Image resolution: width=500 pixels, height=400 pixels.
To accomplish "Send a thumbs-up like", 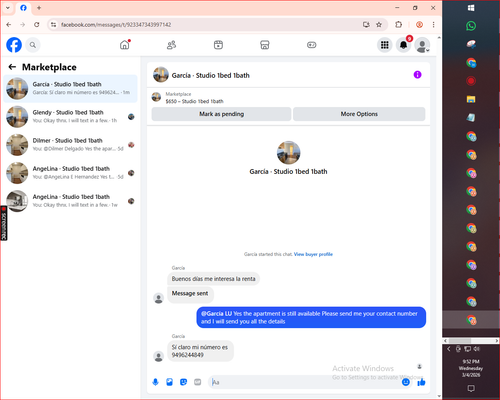I will (x=421, y=382).
